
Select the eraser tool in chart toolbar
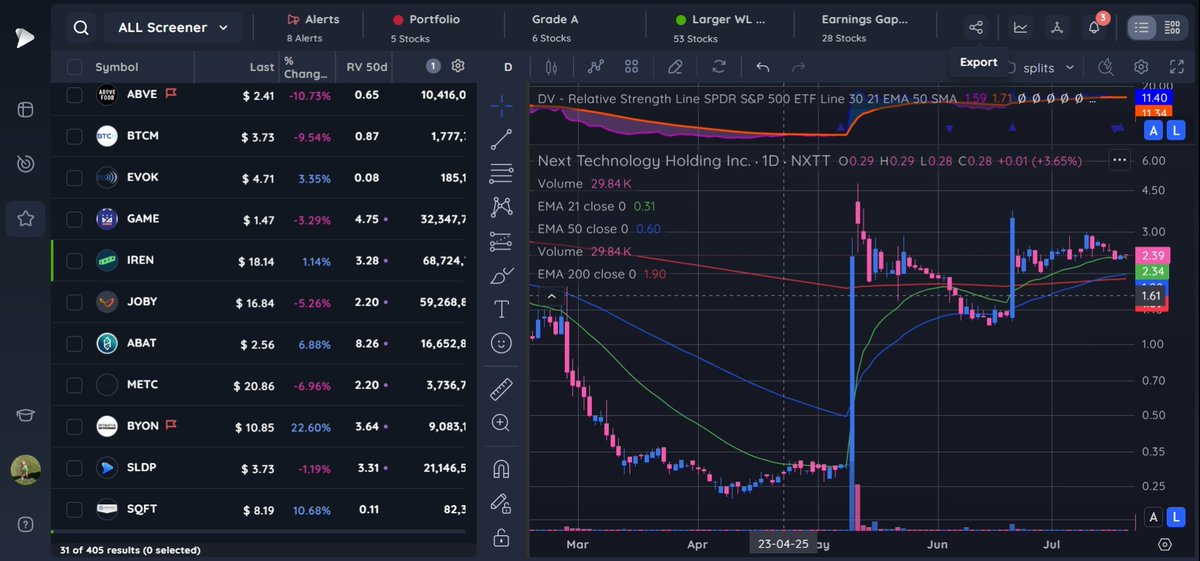675,67
